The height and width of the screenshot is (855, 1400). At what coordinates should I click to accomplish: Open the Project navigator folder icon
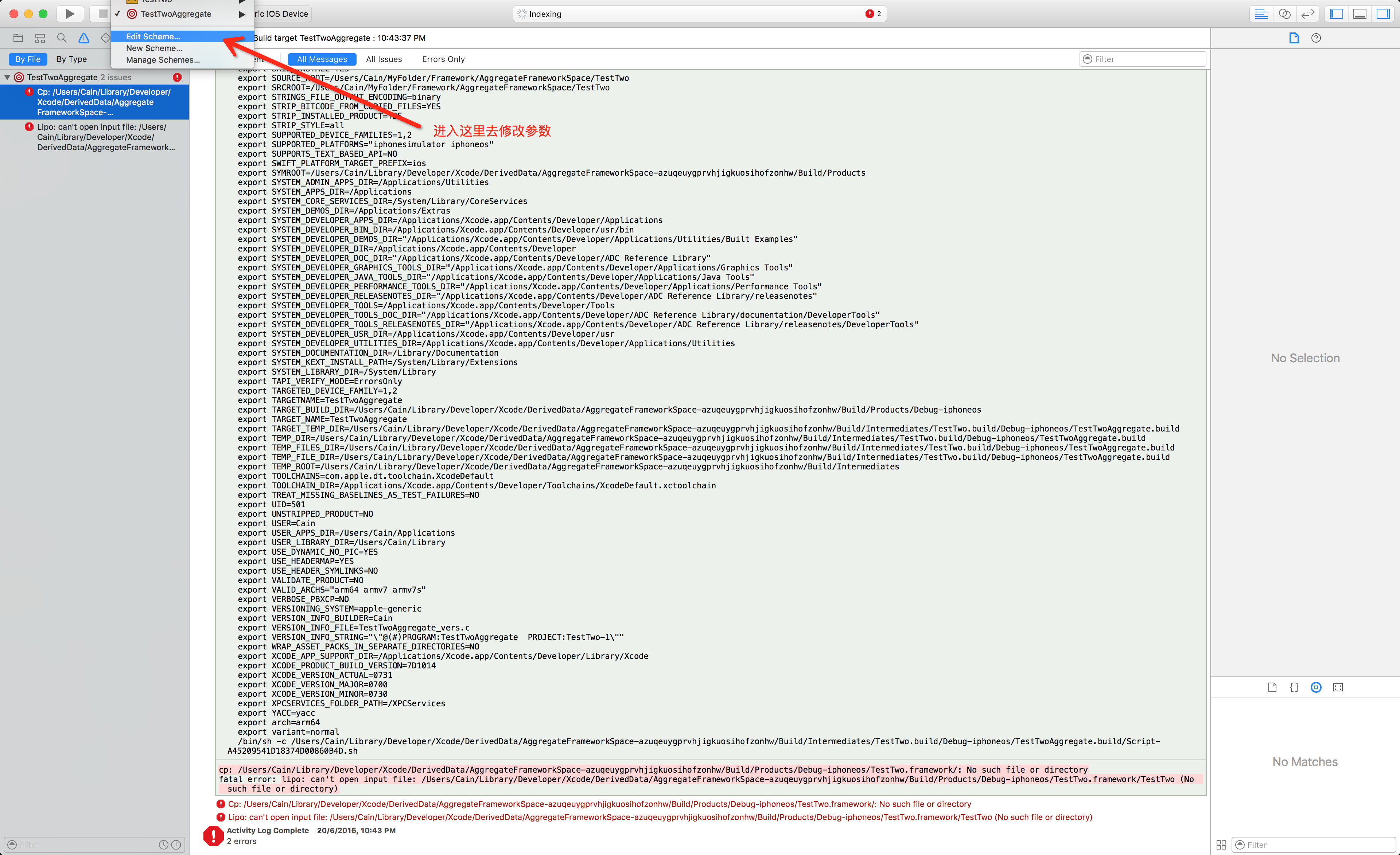tap(18, 38)
